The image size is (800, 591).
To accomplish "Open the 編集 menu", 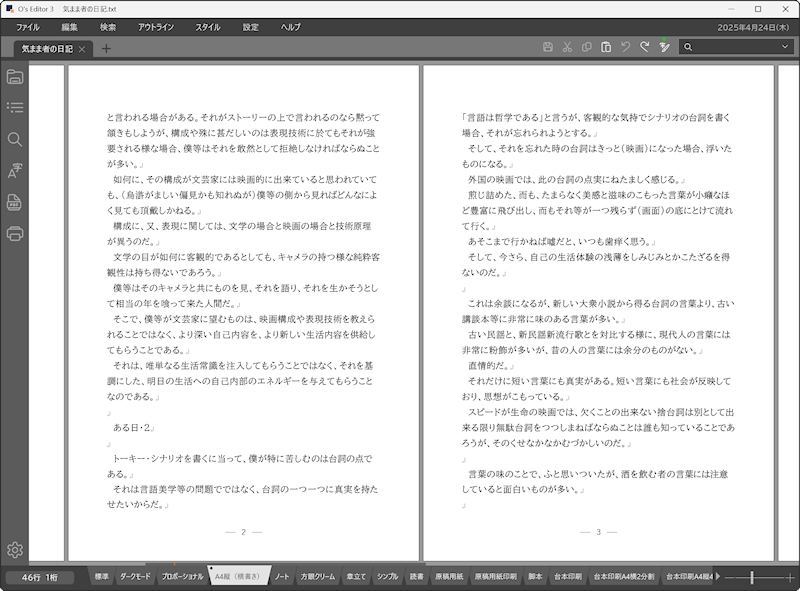I will 69,28.
